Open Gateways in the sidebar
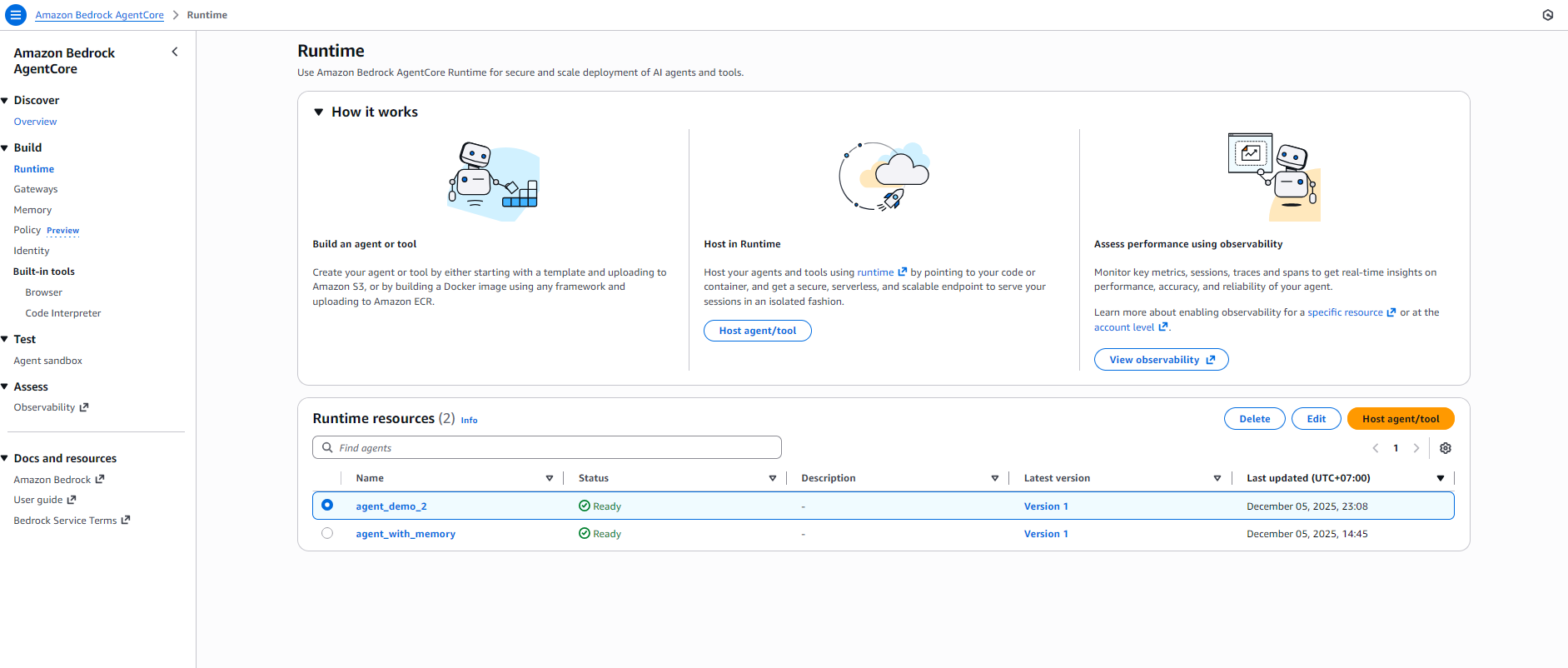The image size is (1568, 668). (36, 189)
